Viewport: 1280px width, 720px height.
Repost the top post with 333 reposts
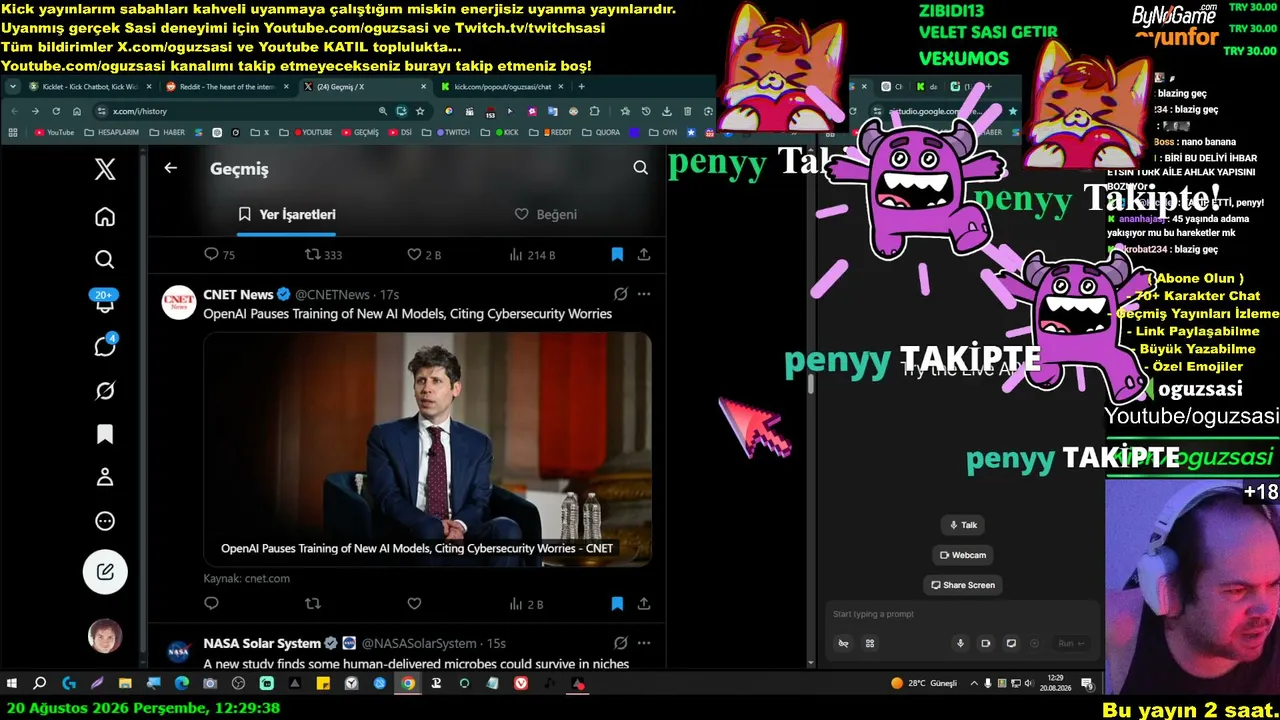[x=323, y=255]
